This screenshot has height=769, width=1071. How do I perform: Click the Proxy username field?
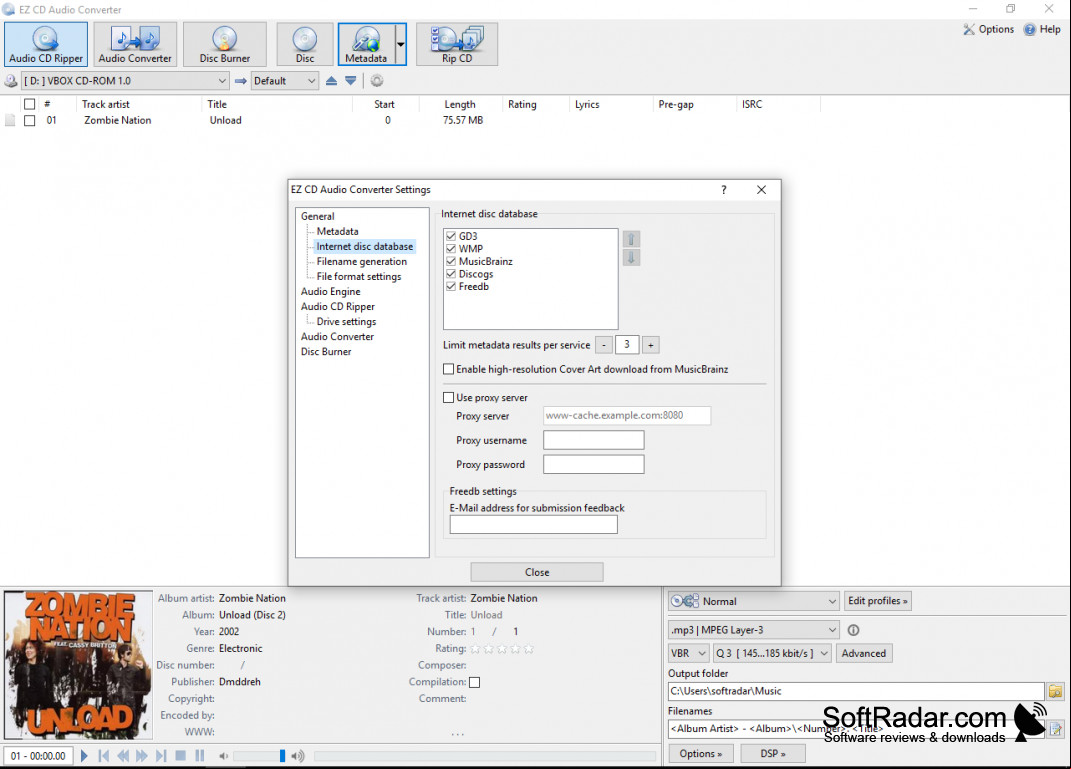pos(594,441)
